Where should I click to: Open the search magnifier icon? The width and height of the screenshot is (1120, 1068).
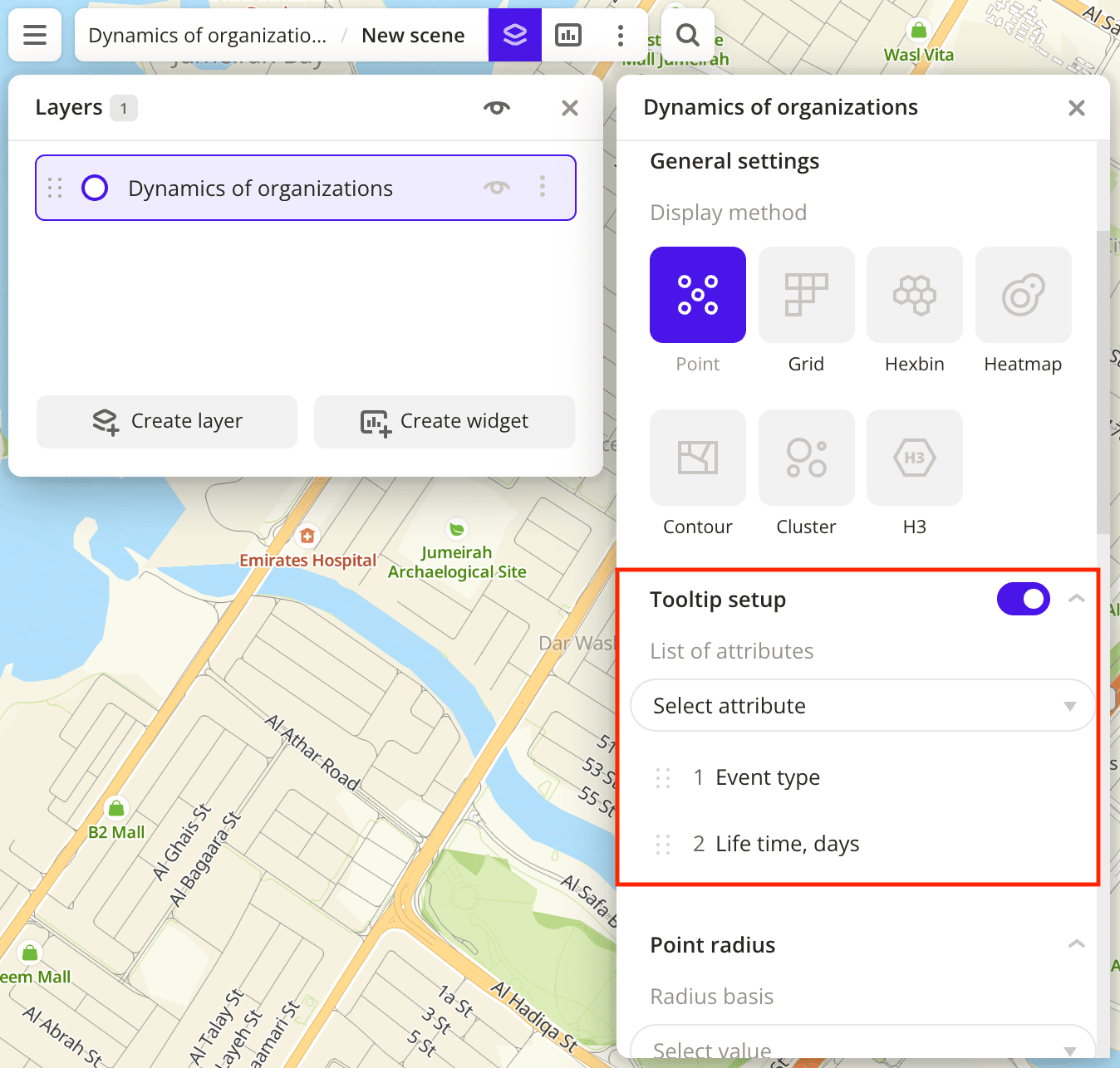(x=687, y=35)
